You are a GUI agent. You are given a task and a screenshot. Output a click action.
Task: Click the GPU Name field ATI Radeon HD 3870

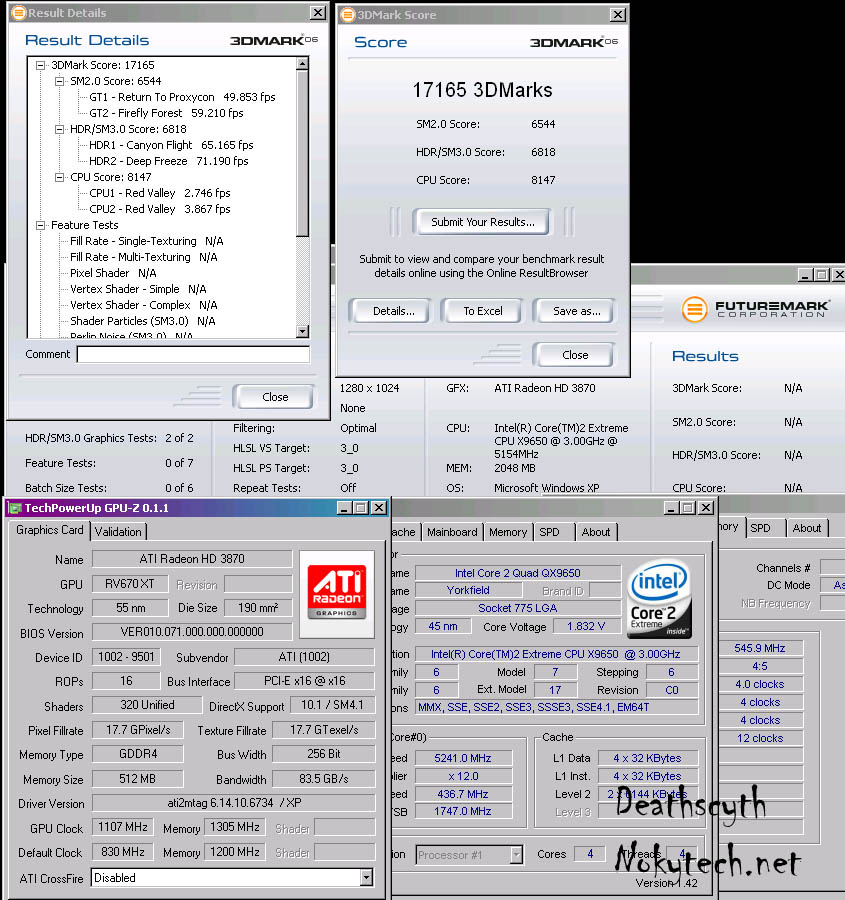pos(192,559)
